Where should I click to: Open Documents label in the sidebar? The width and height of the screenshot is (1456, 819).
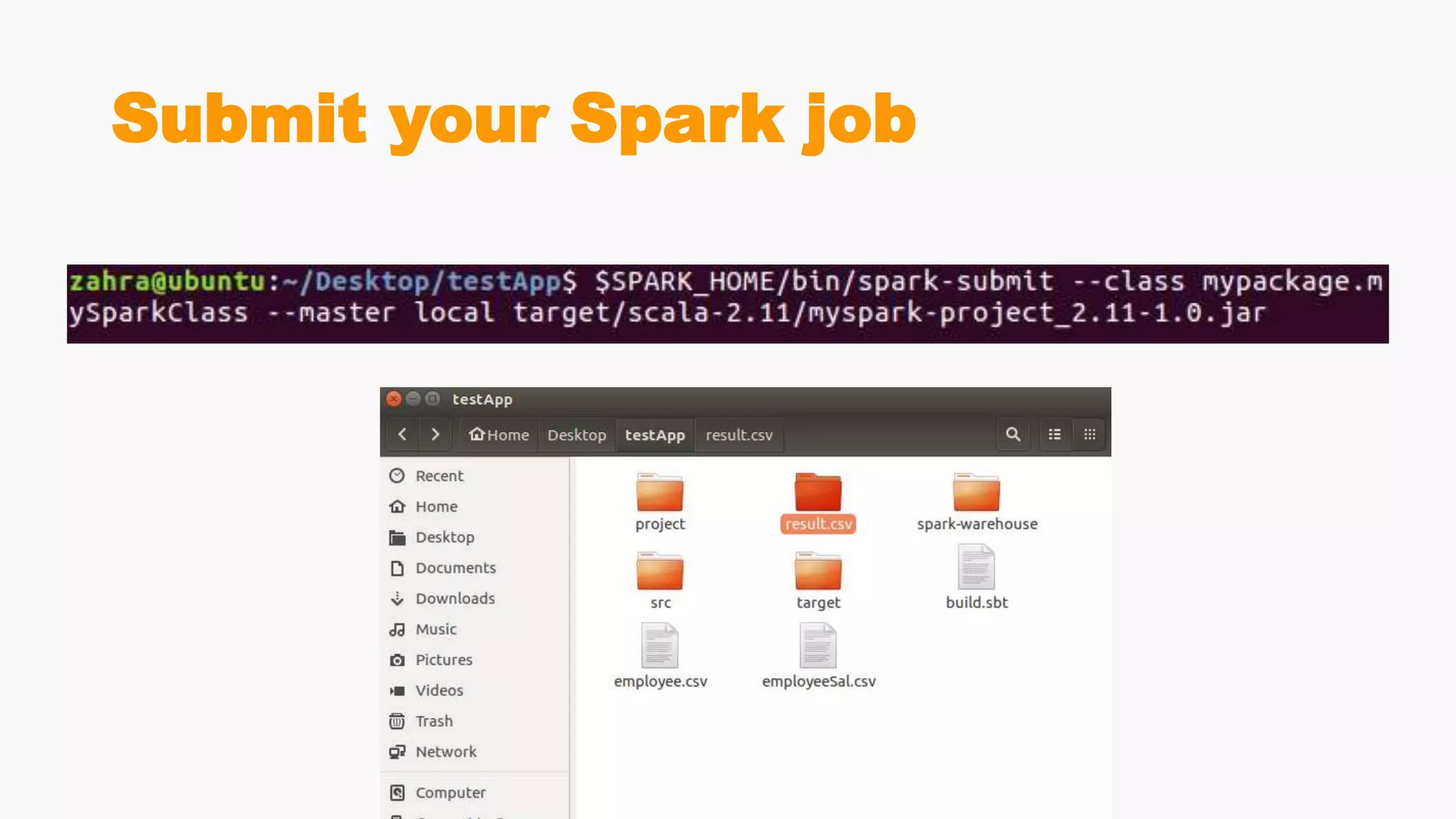[x=456, y=568]
